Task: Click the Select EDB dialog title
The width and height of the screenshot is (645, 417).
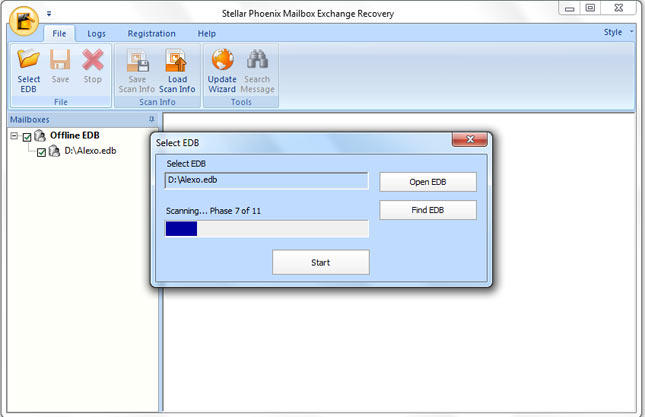Action: click(x=177, y=143)
